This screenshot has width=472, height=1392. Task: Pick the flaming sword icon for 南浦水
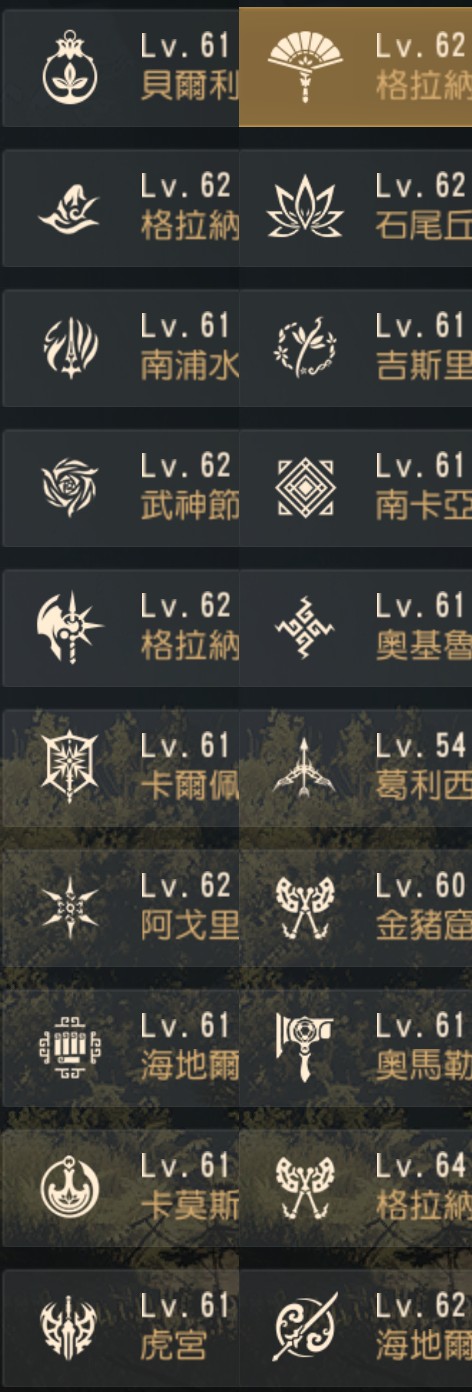[x=70, y=348]
